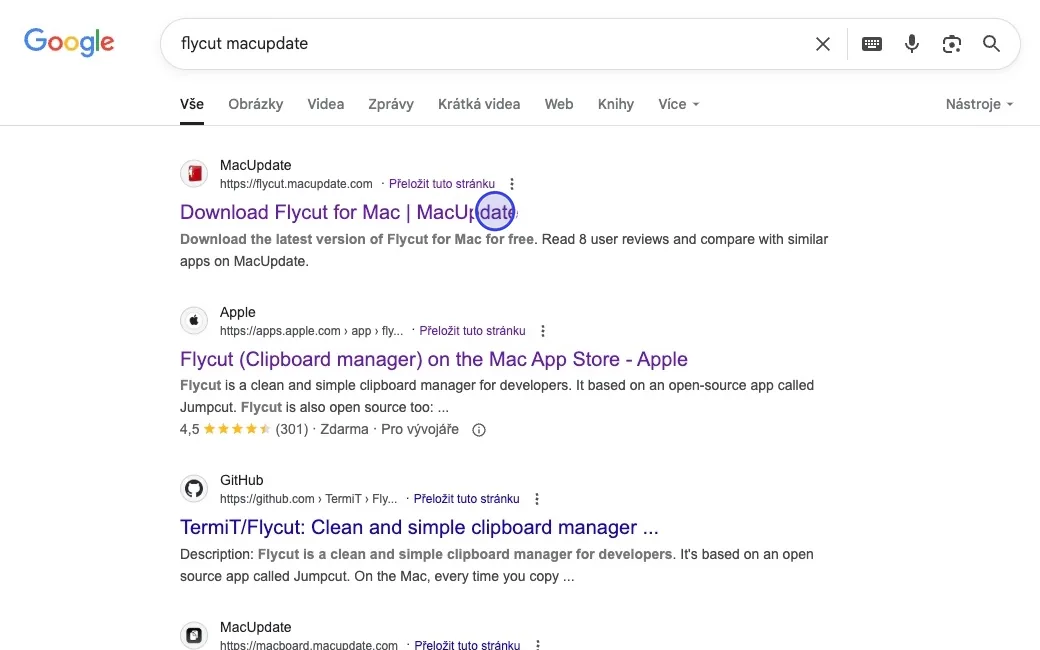Click the https://flycut.macupdate.com URL text
This screenshot has height=650, width=1040.
click(296, 184)
